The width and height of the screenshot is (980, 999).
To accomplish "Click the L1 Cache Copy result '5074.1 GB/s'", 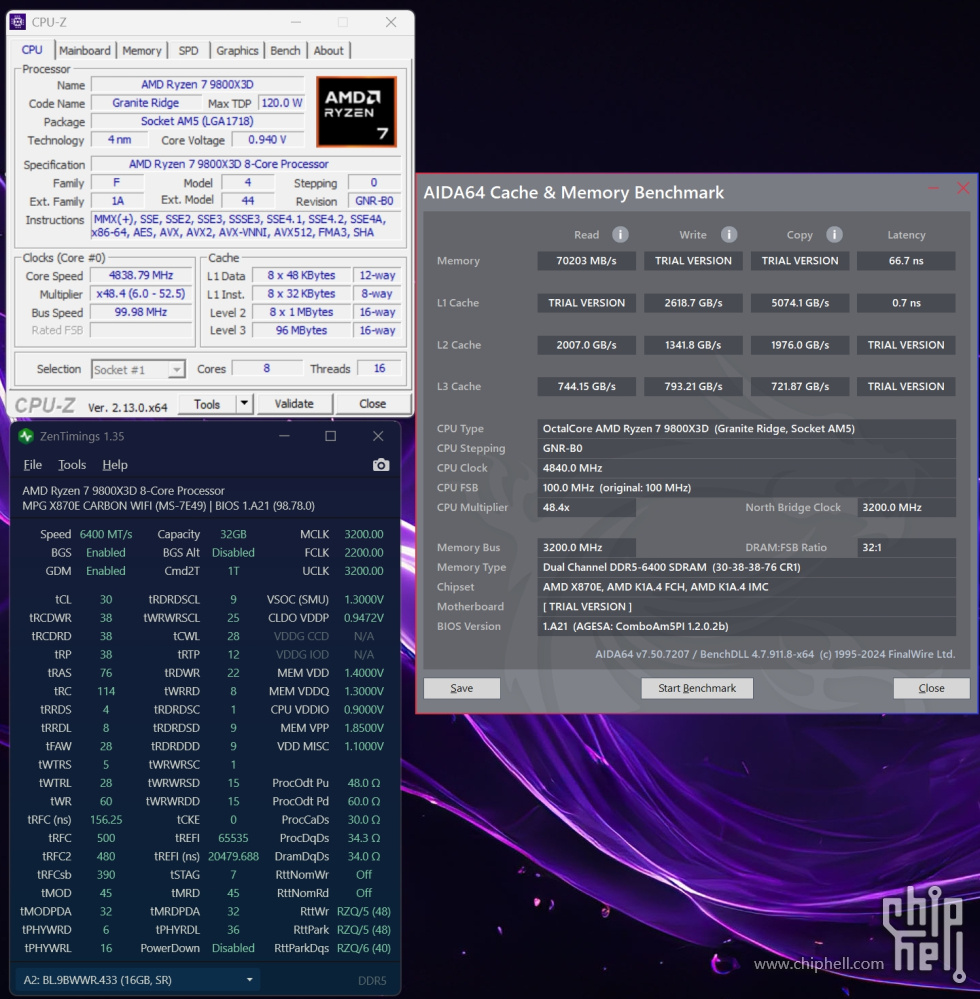I will tap(800, 303).
